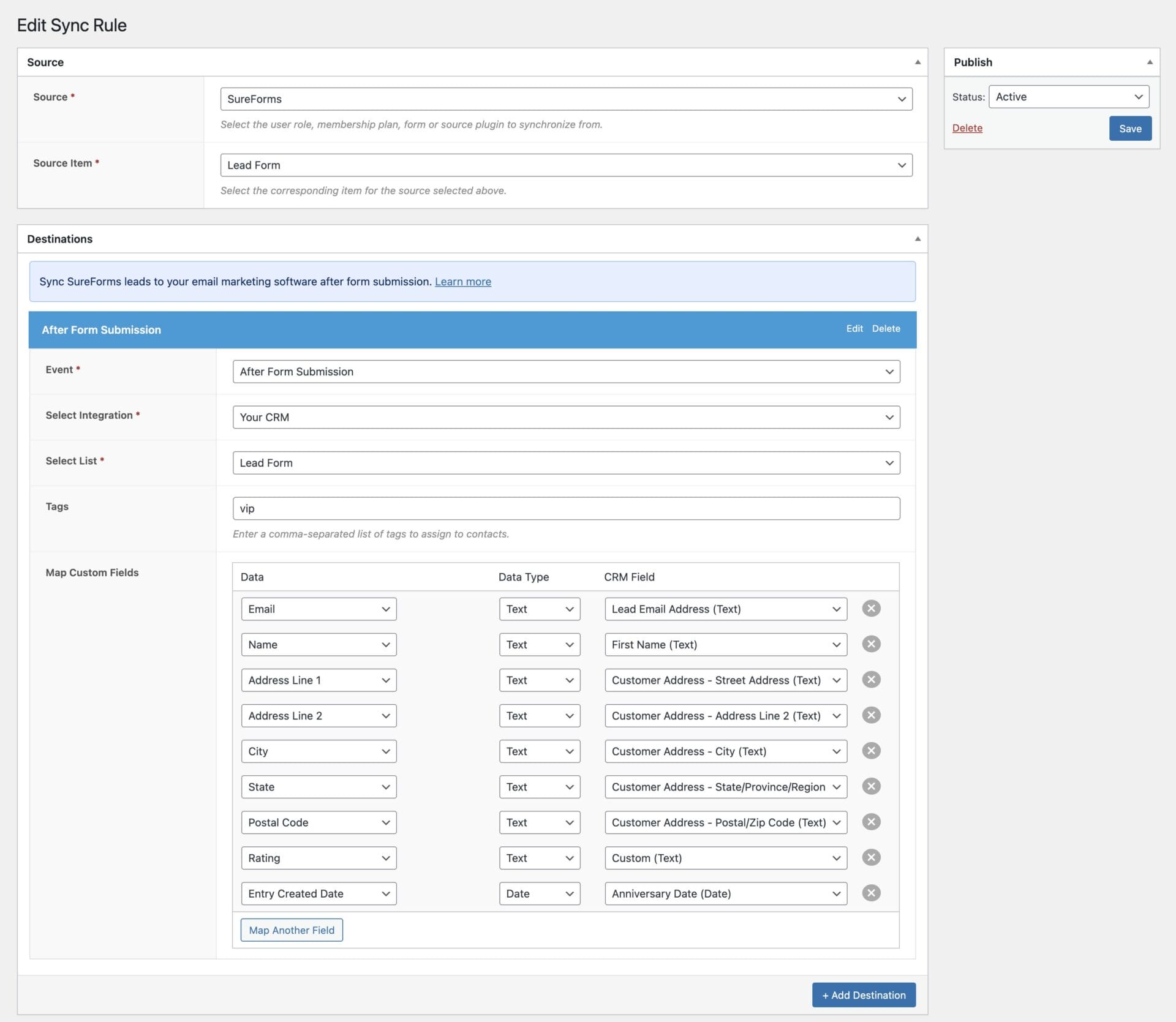The height and width of the screenshot is (1022, 1176).
Task: Delete the Address Line 1 mapping row
Action: [871, 679]
